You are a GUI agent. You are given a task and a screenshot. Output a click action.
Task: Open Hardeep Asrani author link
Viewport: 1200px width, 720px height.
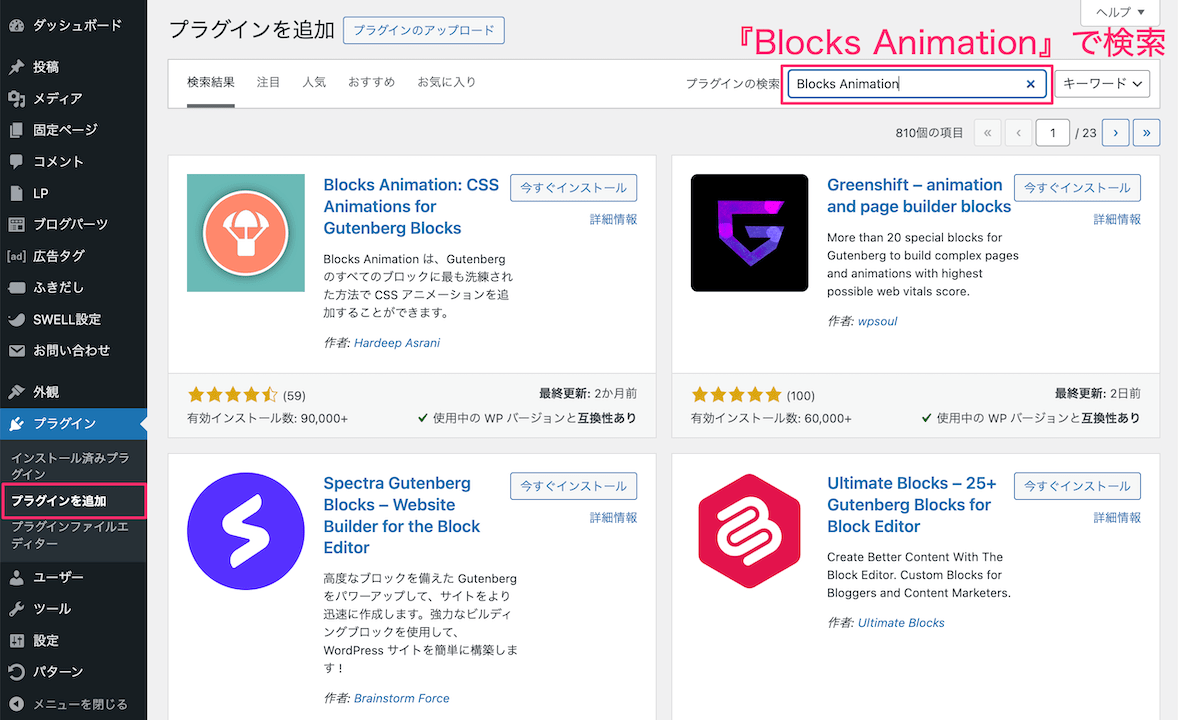397,343
